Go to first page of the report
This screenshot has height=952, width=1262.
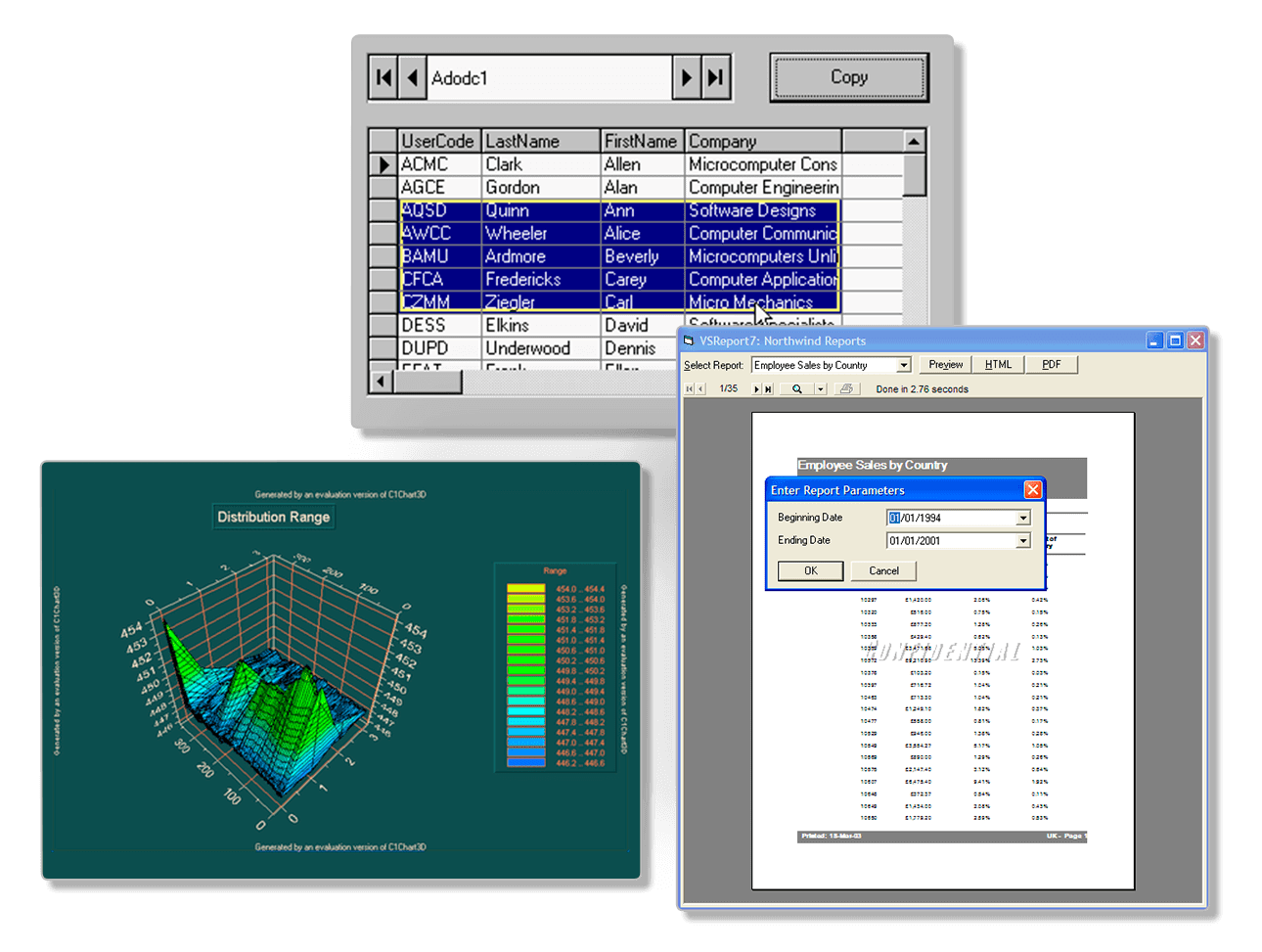pyautogui.click(x=690, y=389)
